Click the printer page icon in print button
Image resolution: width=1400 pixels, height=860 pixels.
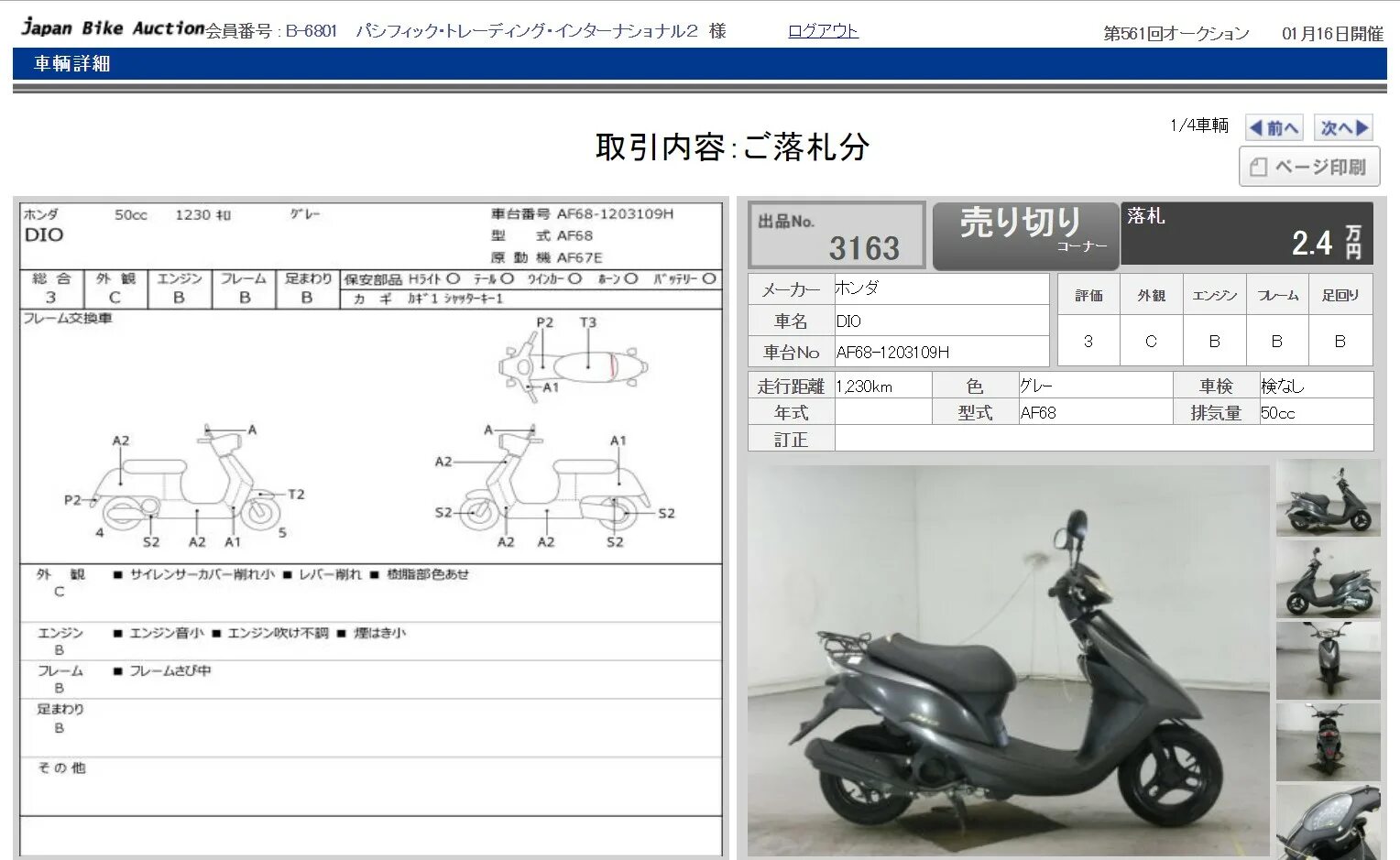[x=1258, y=168]
